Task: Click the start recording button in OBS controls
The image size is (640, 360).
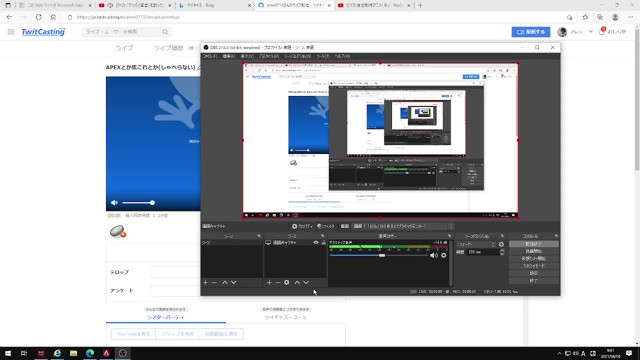Action: point(533,251)
